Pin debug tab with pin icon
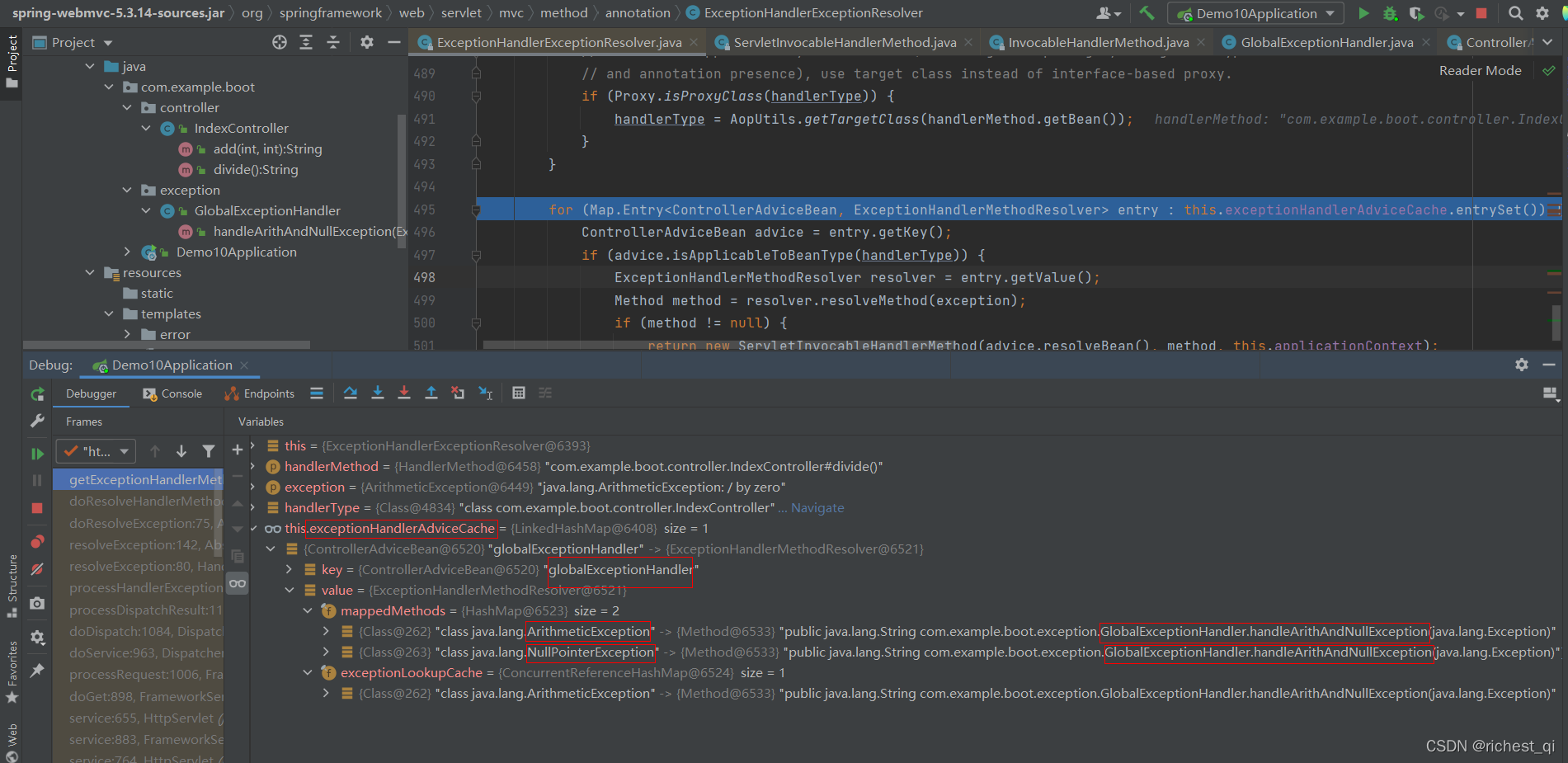Image resolution: width=1568 pixels, height=763 pixels. coord(37,671)
